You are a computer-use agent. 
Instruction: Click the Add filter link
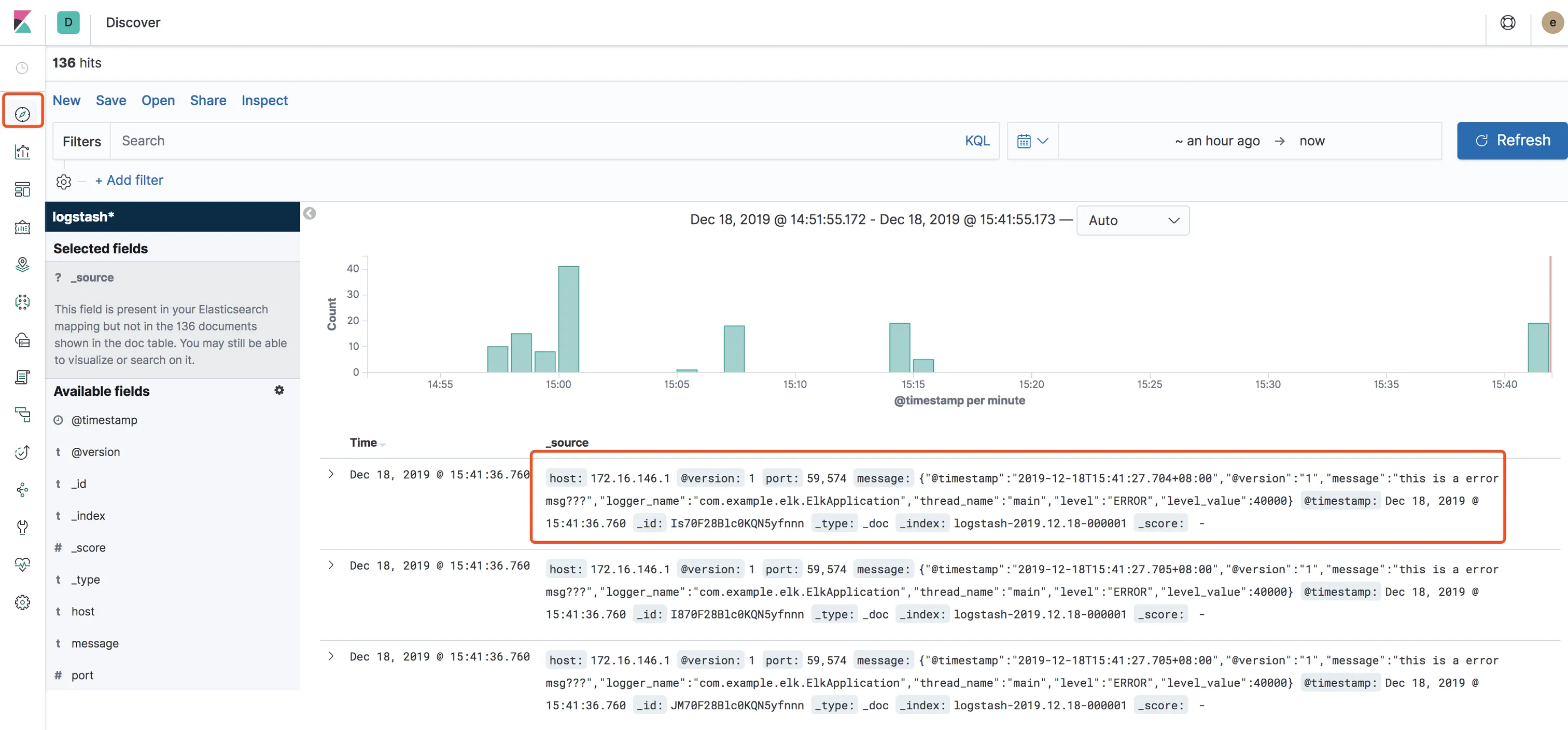[129, 180]
